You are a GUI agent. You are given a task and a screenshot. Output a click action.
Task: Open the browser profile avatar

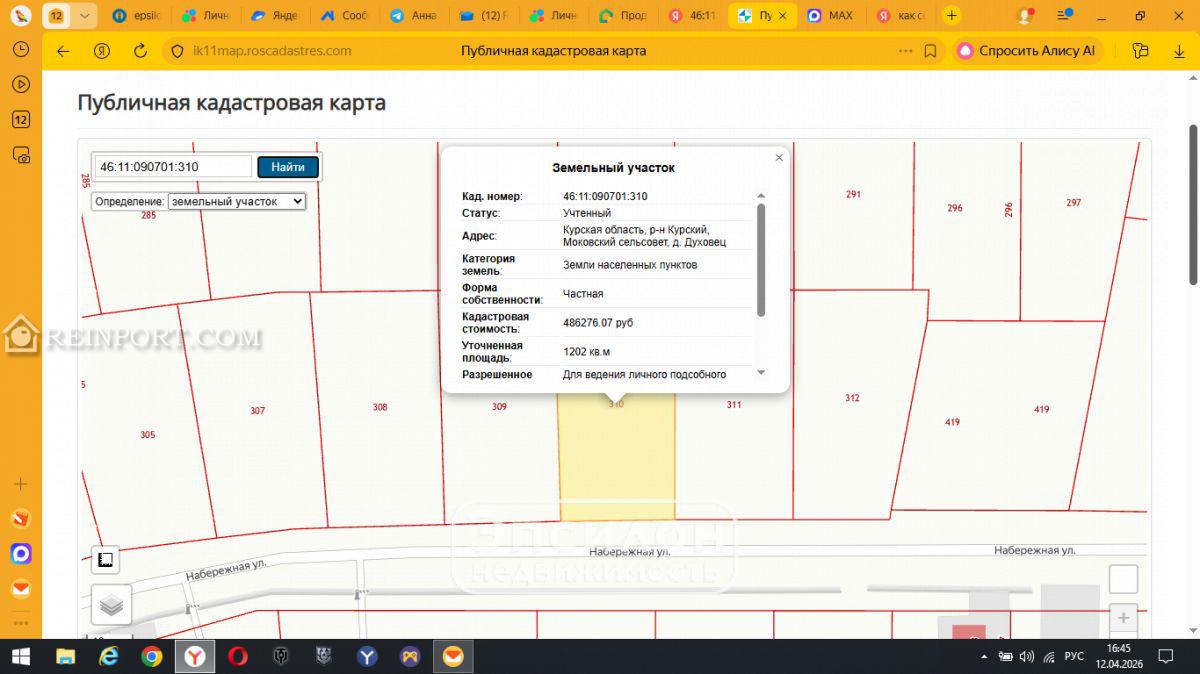[1024, 16]
